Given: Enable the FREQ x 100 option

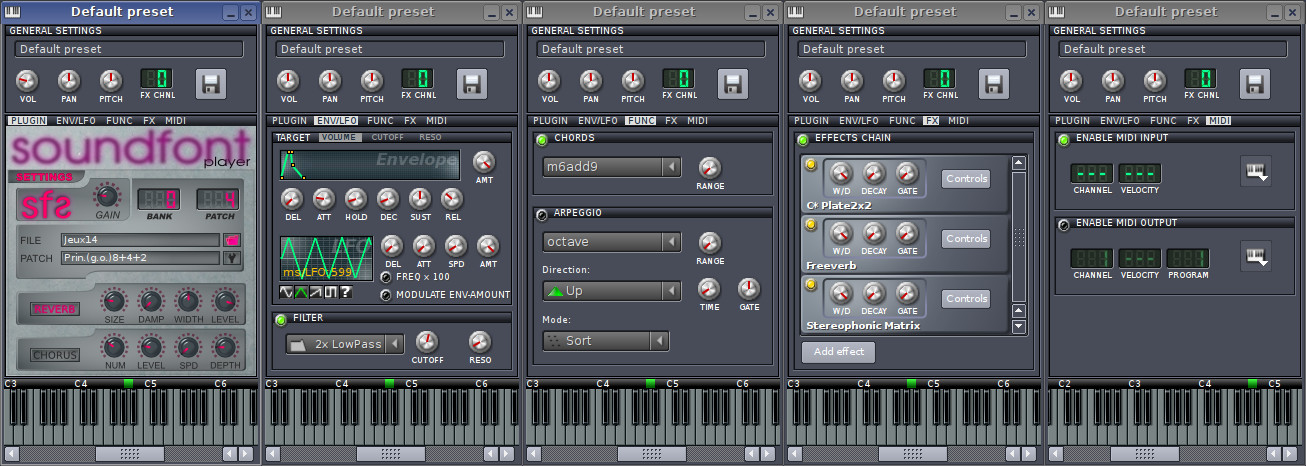Looking at the screenshot, I should coord(386,276).
